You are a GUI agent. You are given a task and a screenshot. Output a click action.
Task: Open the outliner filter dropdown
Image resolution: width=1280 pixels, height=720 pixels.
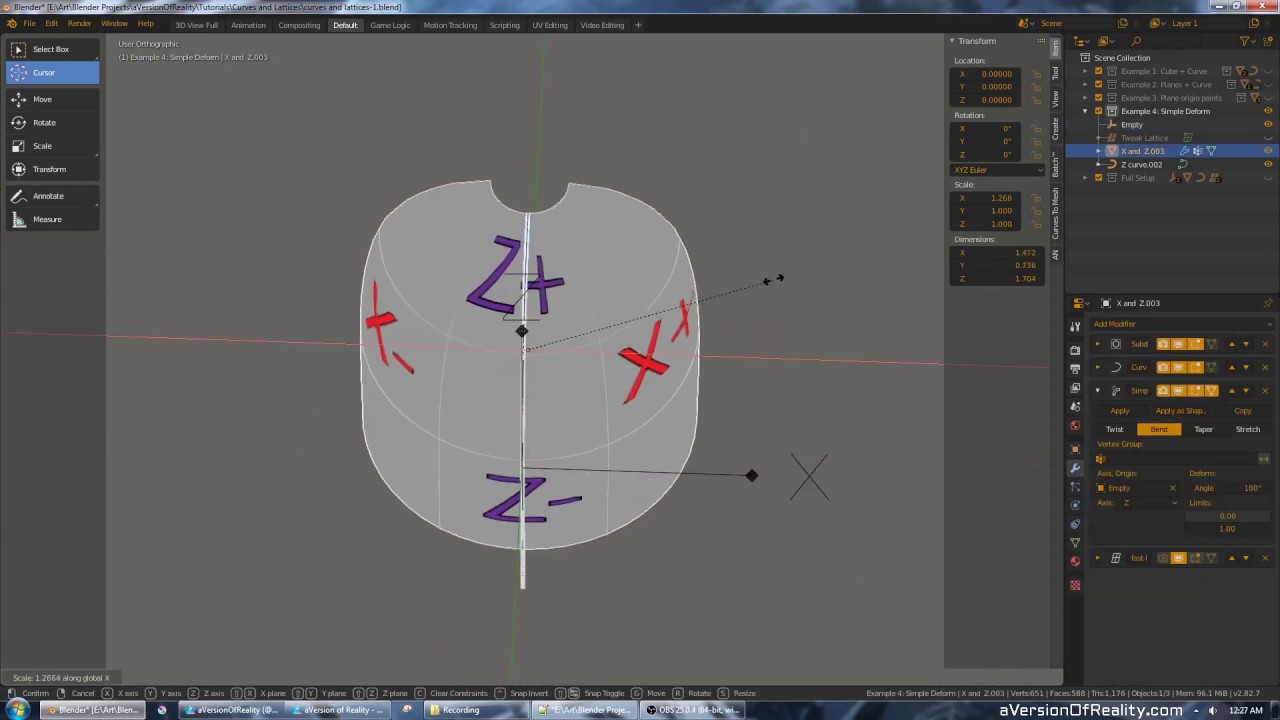[x=1247, y=41]
